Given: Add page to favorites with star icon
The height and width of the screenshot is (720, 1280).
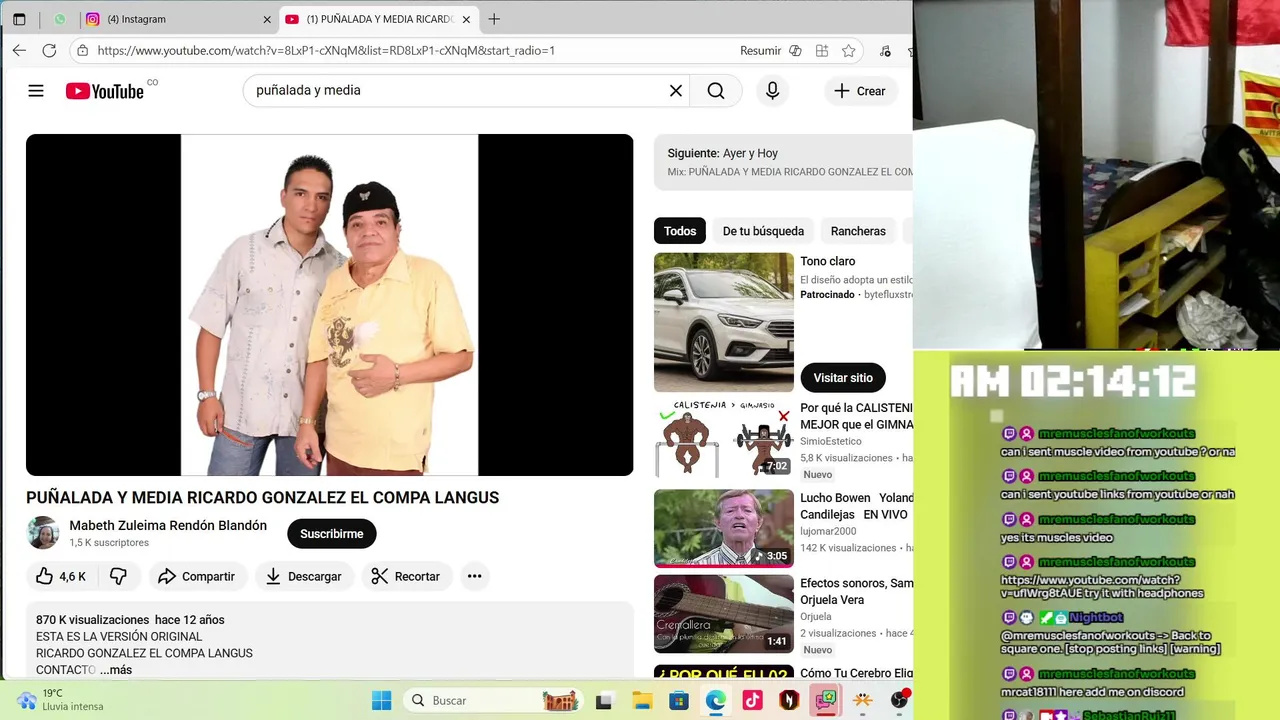Looking at the screenshot, I should [x=848, y=50].
